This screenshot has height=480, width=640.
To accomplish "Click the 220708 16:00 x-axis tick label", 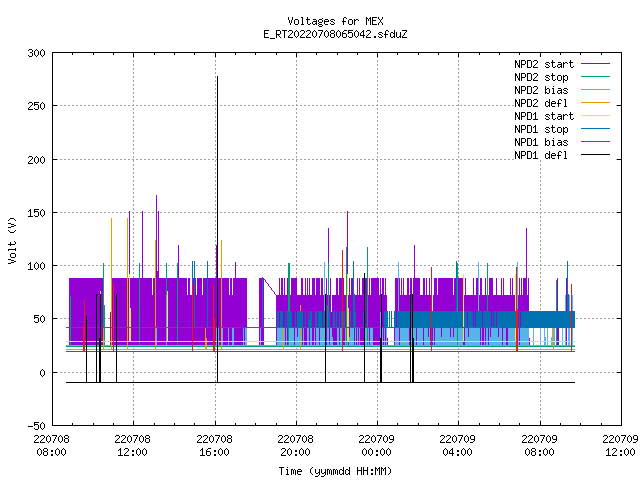I will click(x=214, y=445).
